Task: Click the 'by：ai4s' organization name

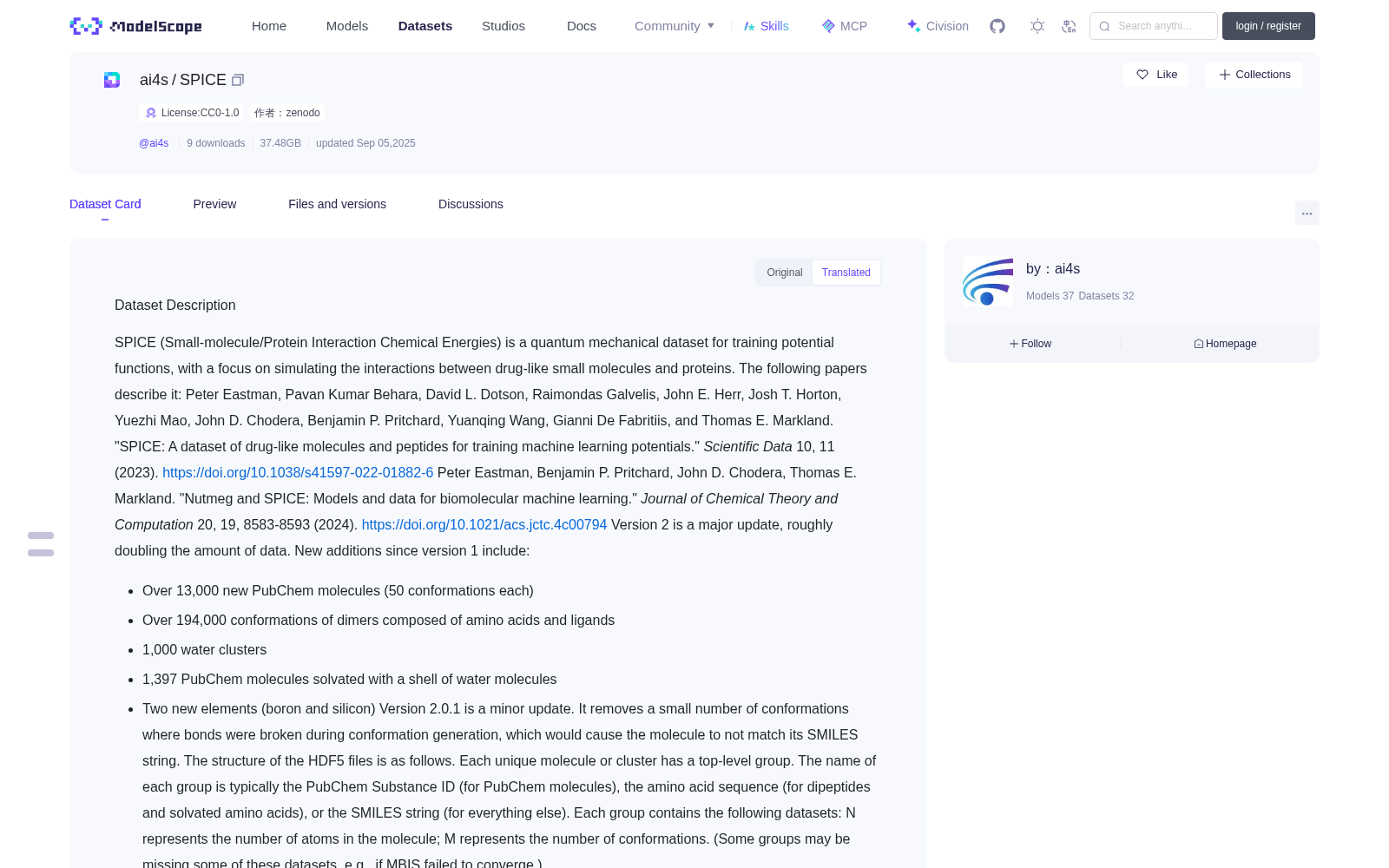Action: [x=1053, y=269]
